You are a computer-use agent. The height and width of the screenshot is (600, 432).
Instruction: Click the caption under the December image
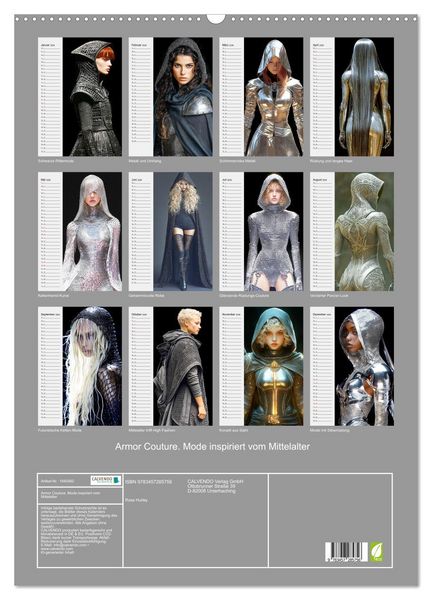(330, 430)
